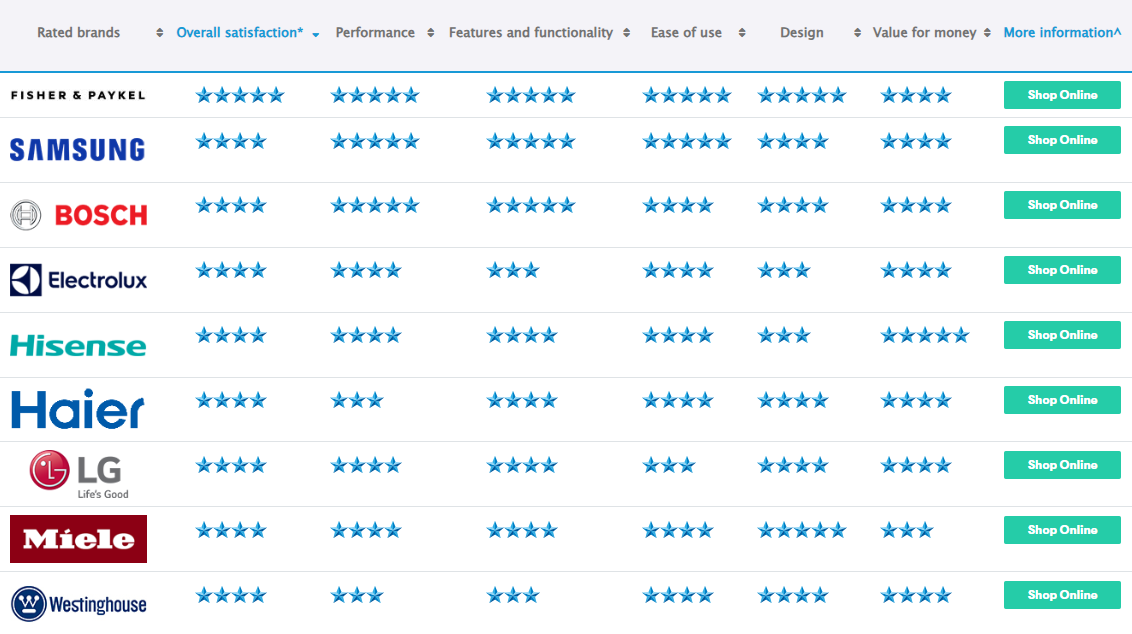Select the Rated brands column header

click(x=79, y=32)
